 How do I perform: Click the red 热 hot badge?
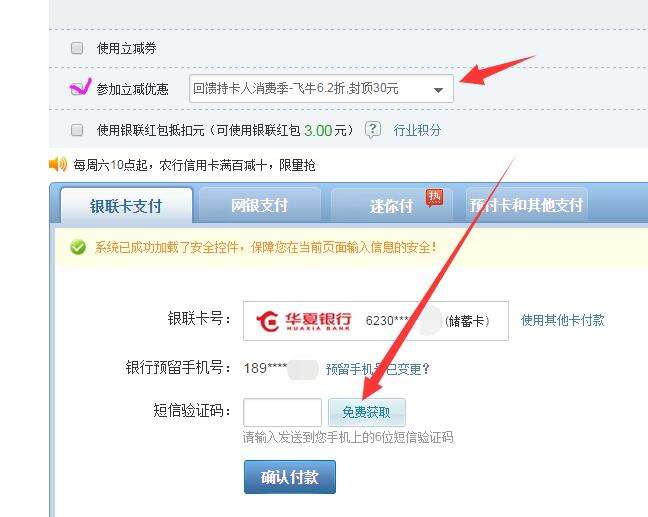click(434, 198)
